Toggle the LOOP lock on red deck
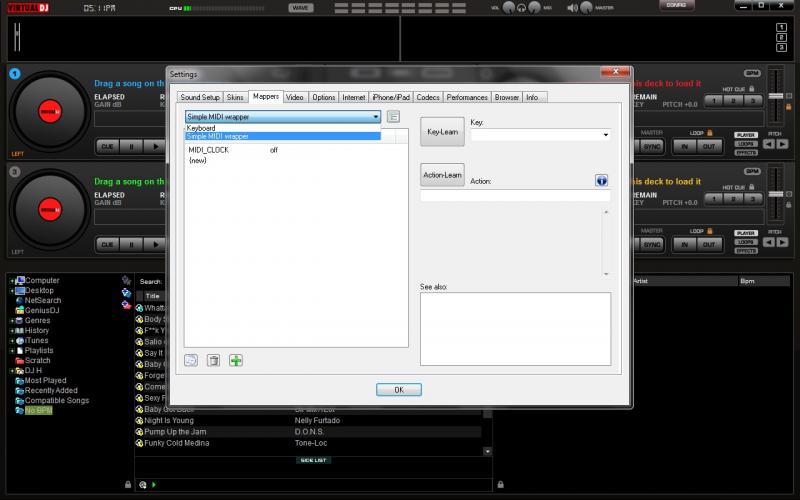This screenshot has width=800, height=500. (x=710, y=133)
